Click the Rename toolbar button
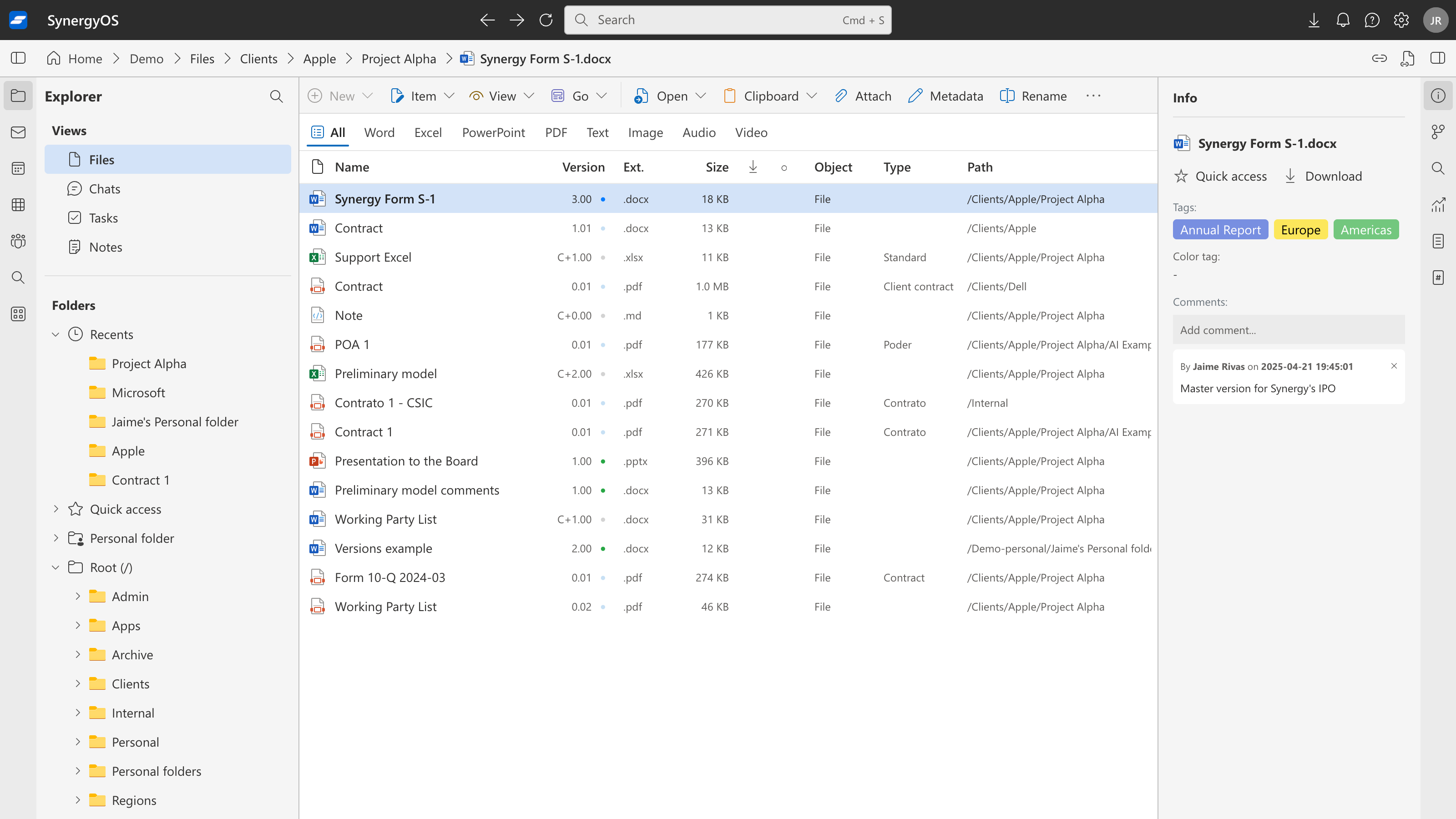Screen dimensions: 1456x819 click(x=1033, y=96)
